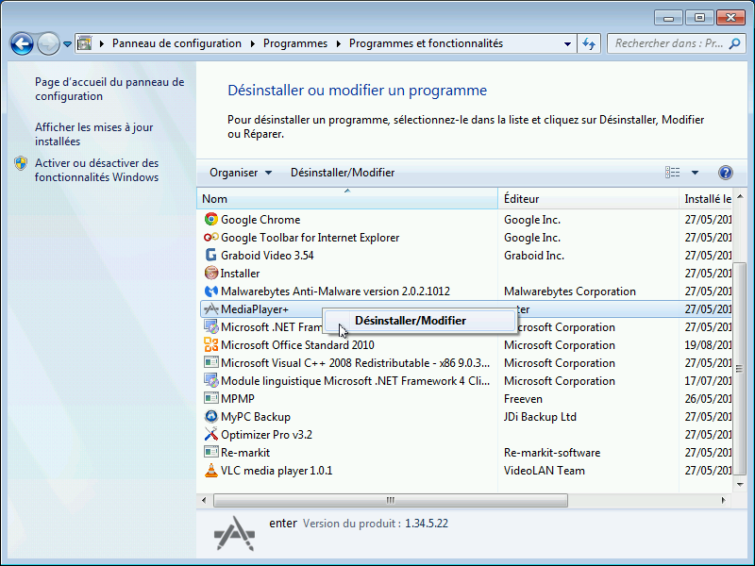
Task: Click the greyed forward navigation arrow
Action: (48, 44)
